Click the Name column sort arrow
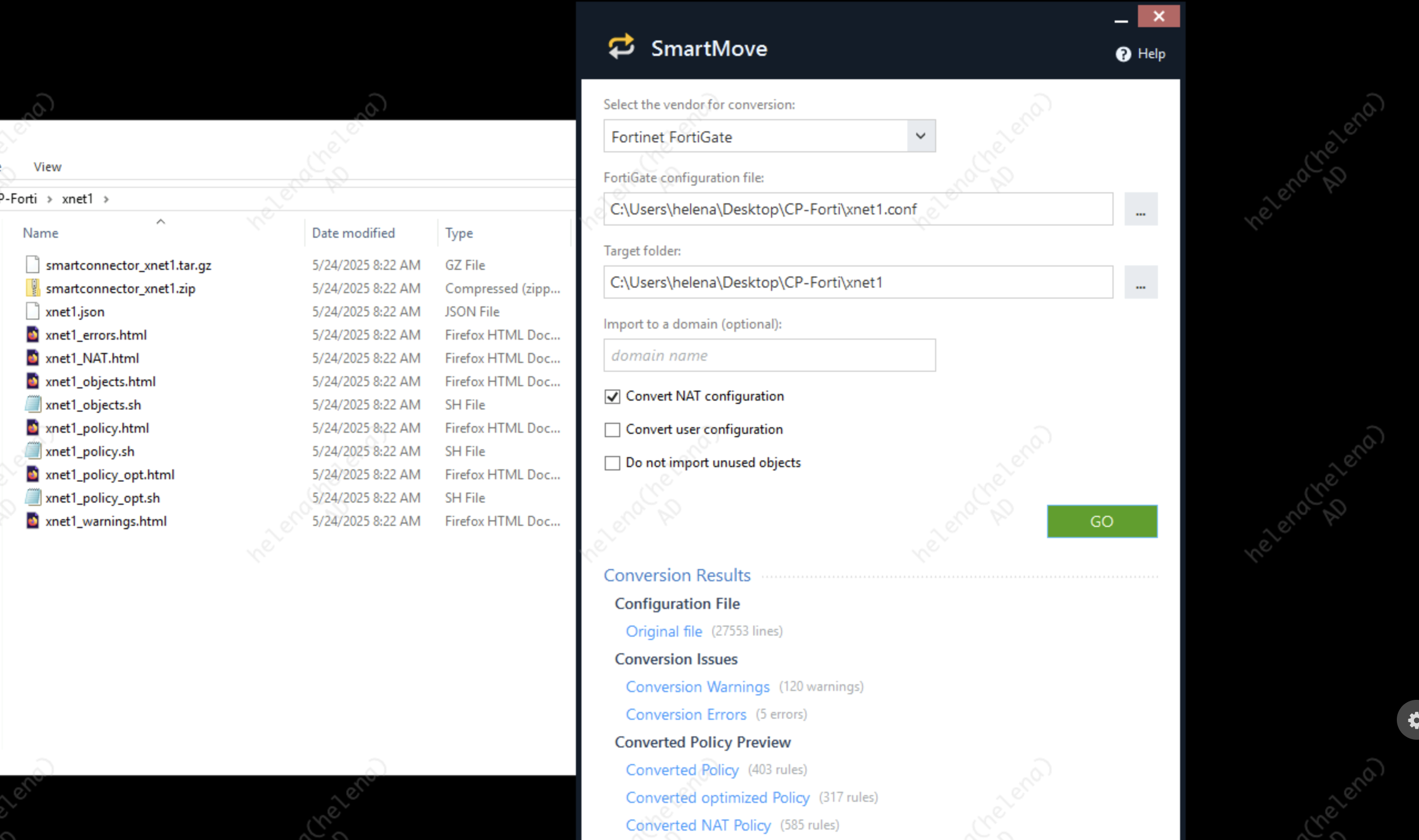 pyautogui.click(x=161, y=222)
